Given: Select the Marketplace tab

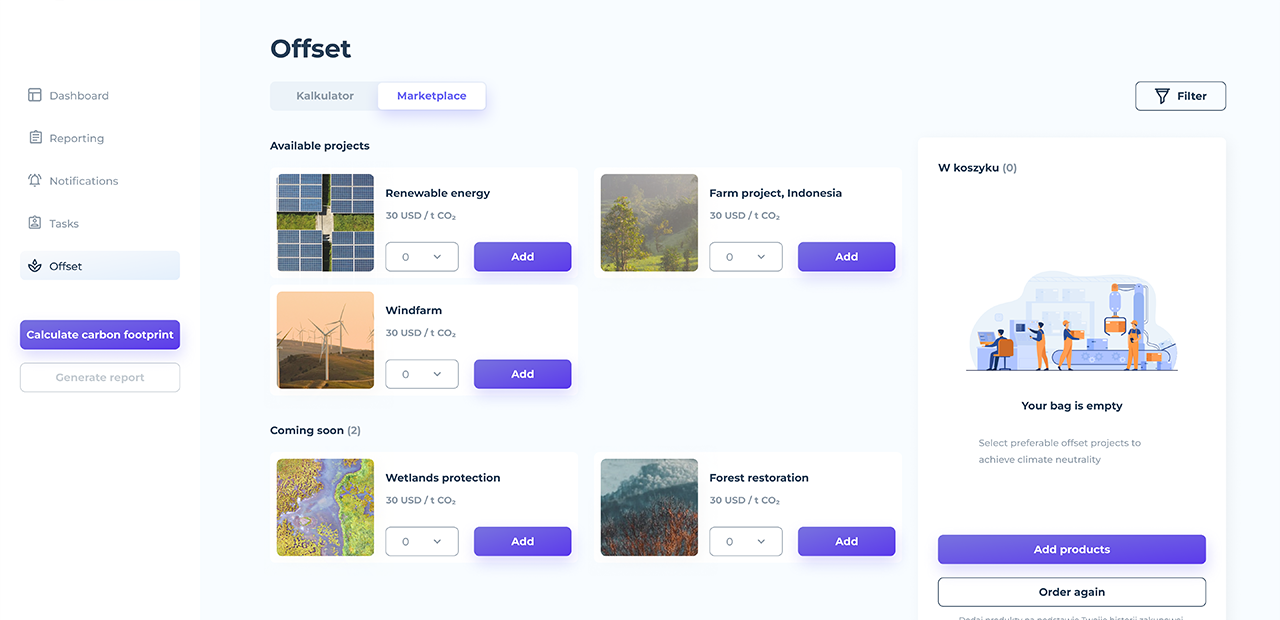Looking at the screenshot, I should 431,96.
